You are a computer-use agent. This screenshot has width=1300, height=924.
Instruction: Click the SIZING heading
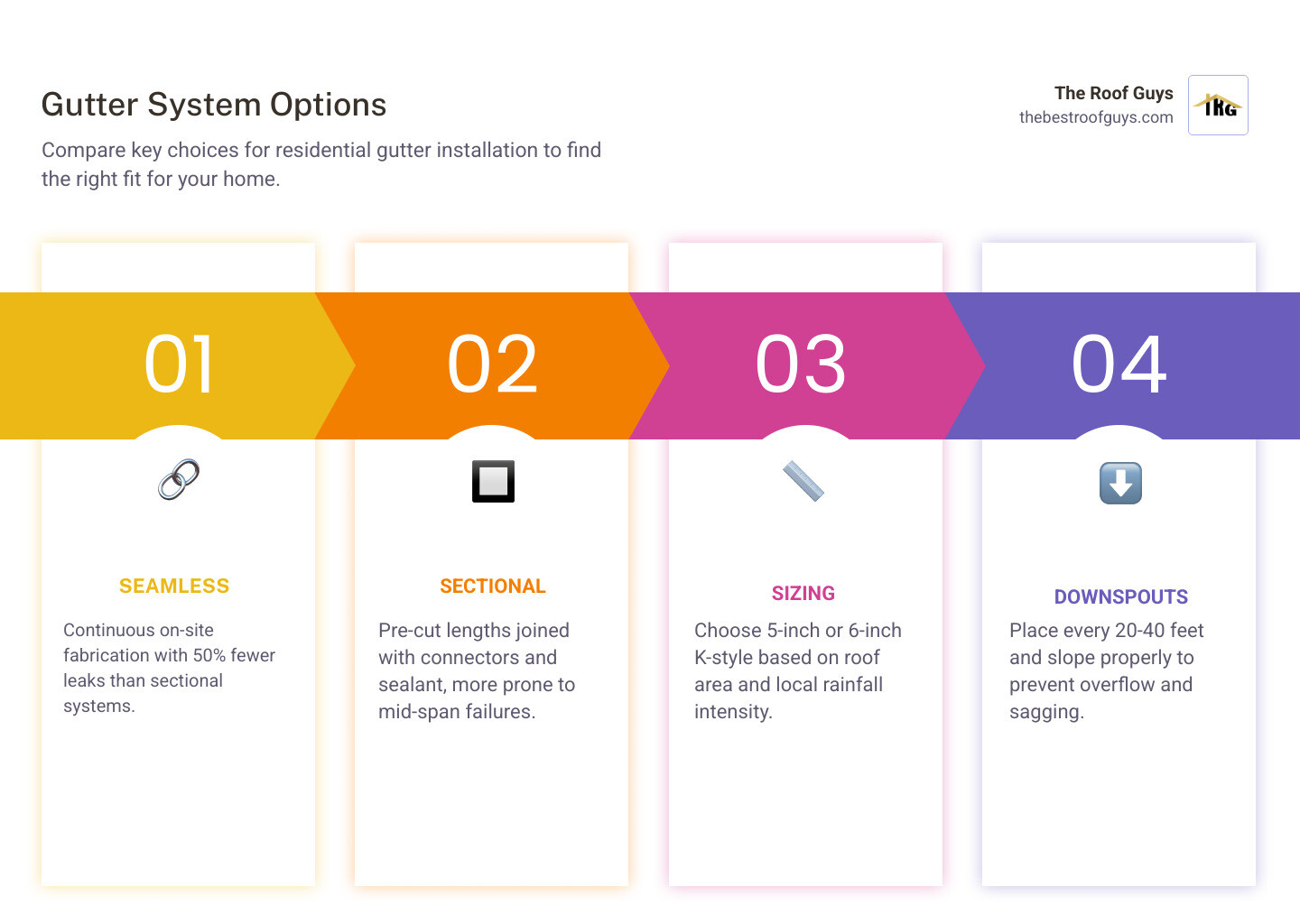pos(803,594)
